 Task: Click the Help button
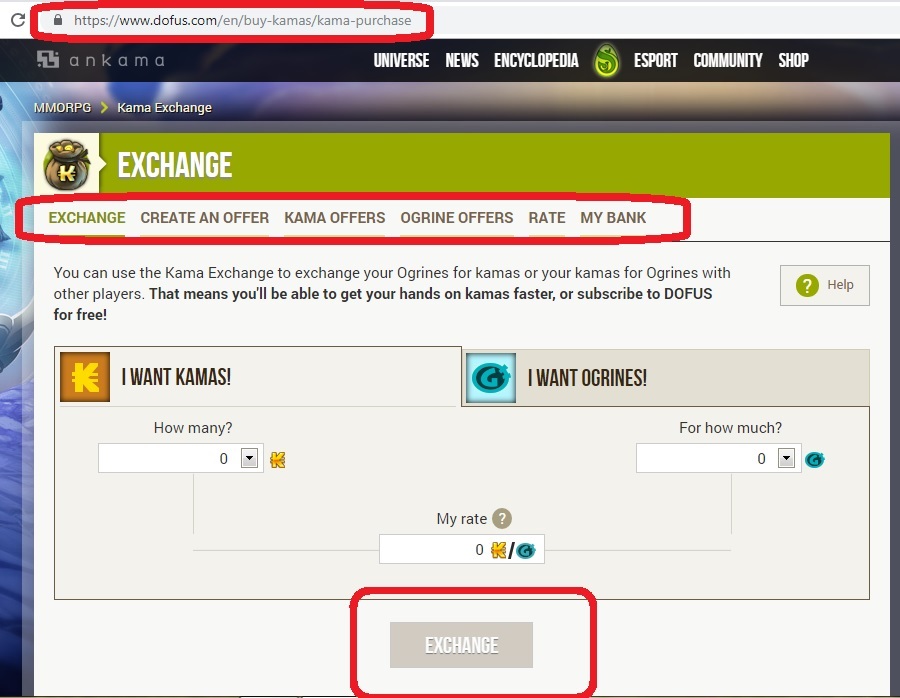click(824, 285)
